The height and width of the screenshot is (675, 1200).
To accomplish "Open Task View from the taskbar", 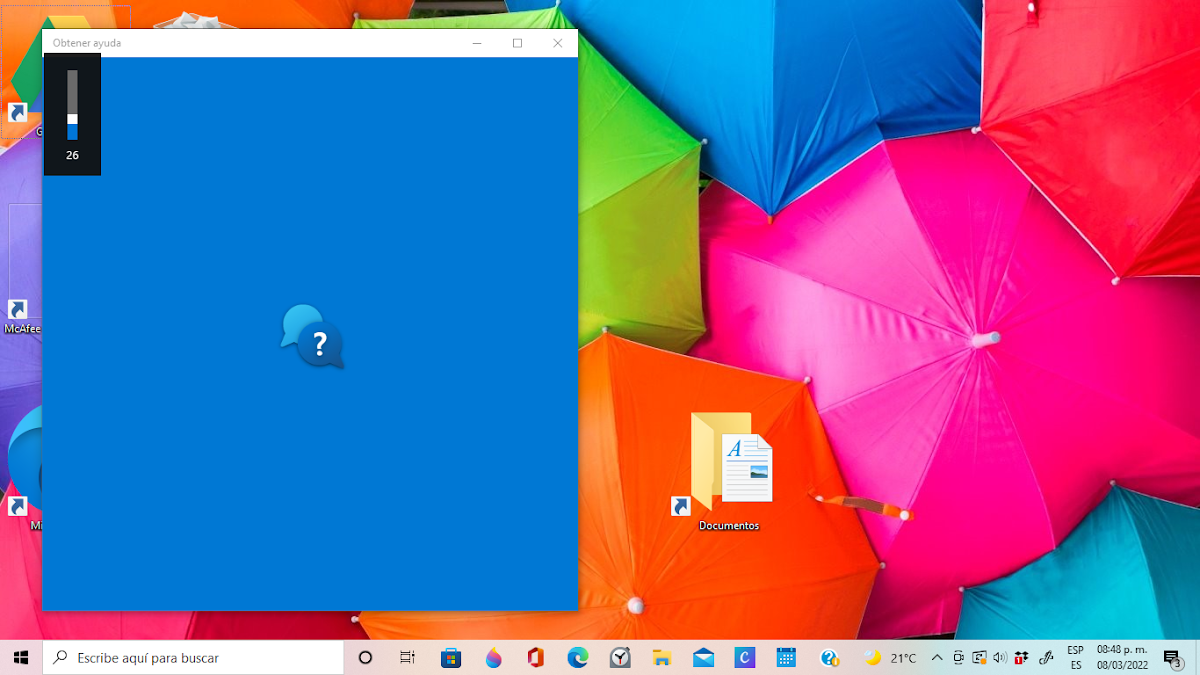I will pos(407,657).
